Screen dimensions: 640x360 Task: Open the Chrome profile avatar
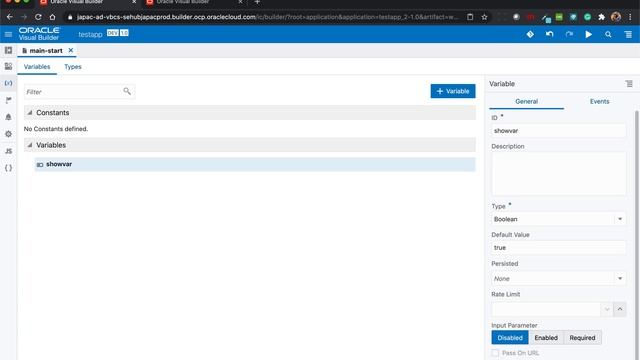pyautogui.click(x=616, y=17)
